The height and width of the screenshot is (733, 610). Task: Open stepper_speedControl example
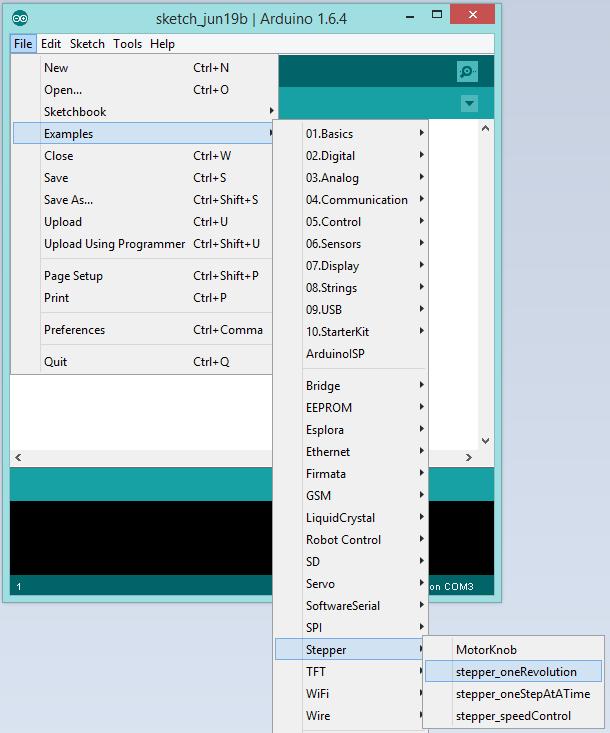[513, 715]
